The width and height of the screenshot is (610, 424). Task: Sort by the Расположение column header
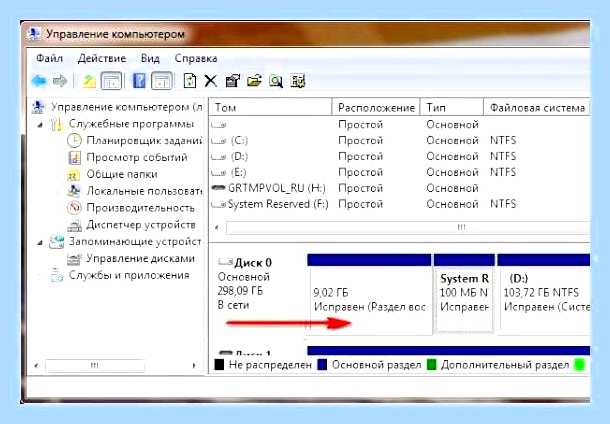[376, 107]
